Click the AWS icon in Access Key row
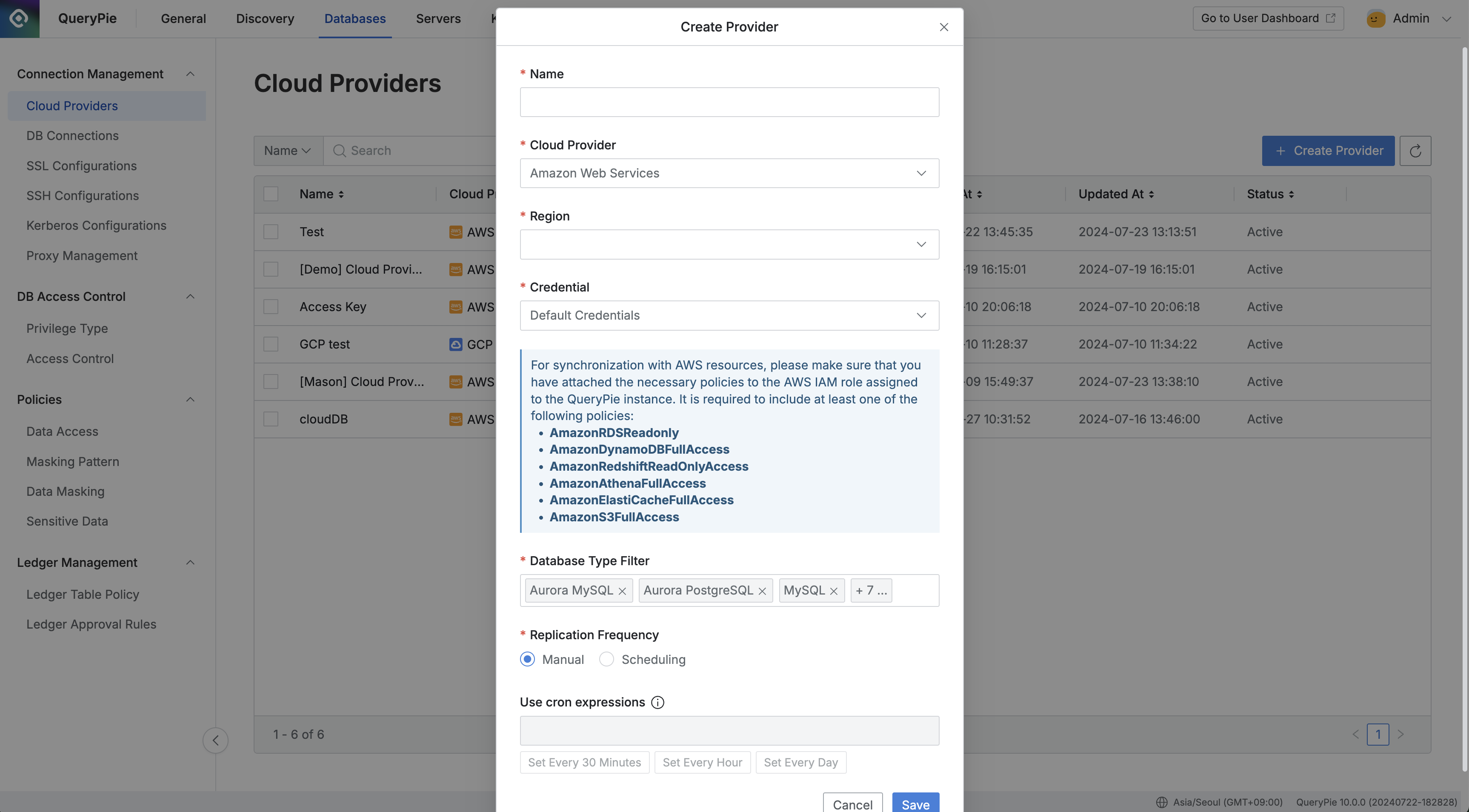The width and height of the screenshot is (1469, 812). (456, 307)
